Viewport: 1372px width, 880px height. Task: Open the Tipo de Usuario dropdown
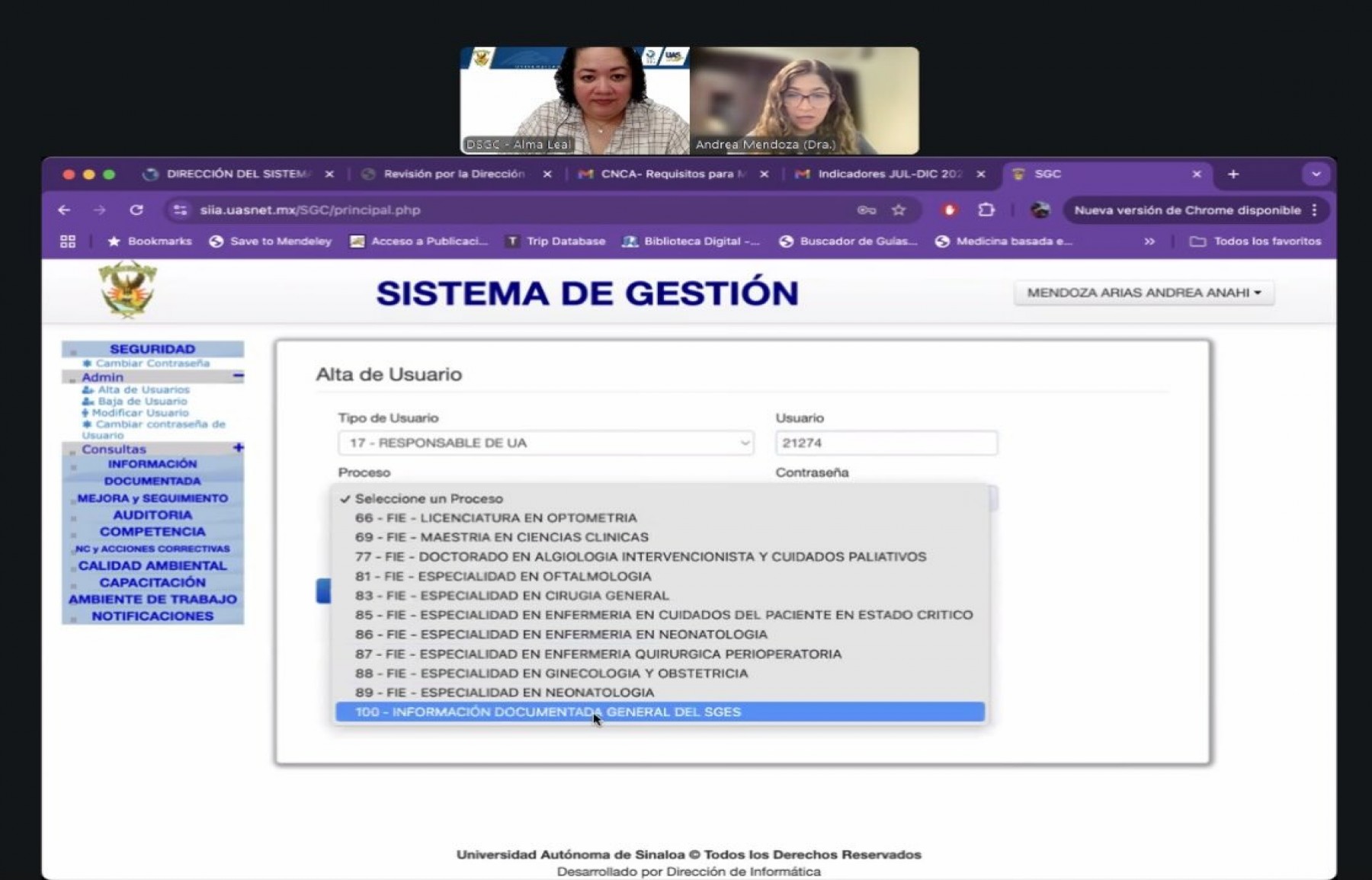click(545, 443)
